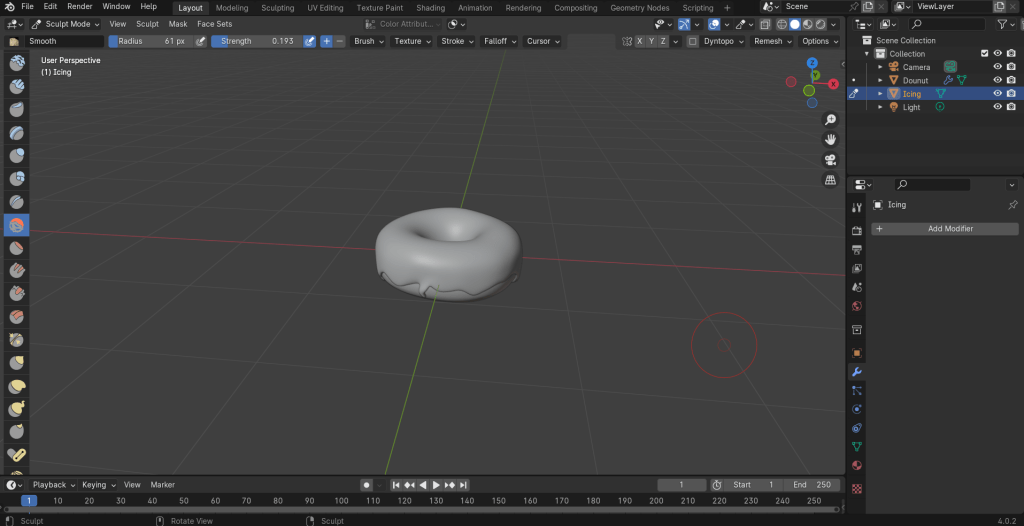
Task: Open the Modifiers wrench tab in Properties
Action: pos(856,372)
